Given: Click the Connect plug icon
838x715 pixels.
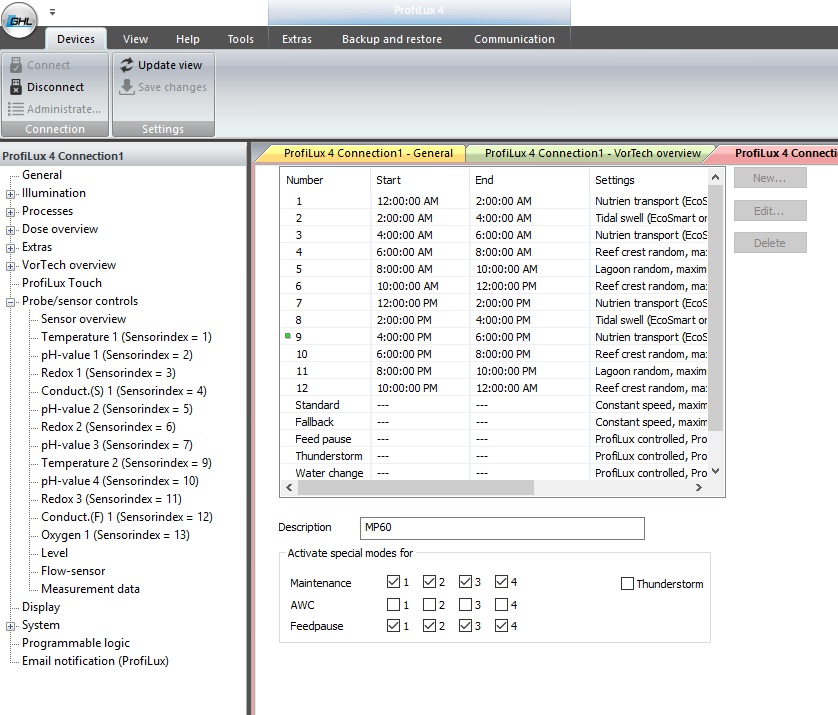Looking at the screenshot, I should coord(16,65).
